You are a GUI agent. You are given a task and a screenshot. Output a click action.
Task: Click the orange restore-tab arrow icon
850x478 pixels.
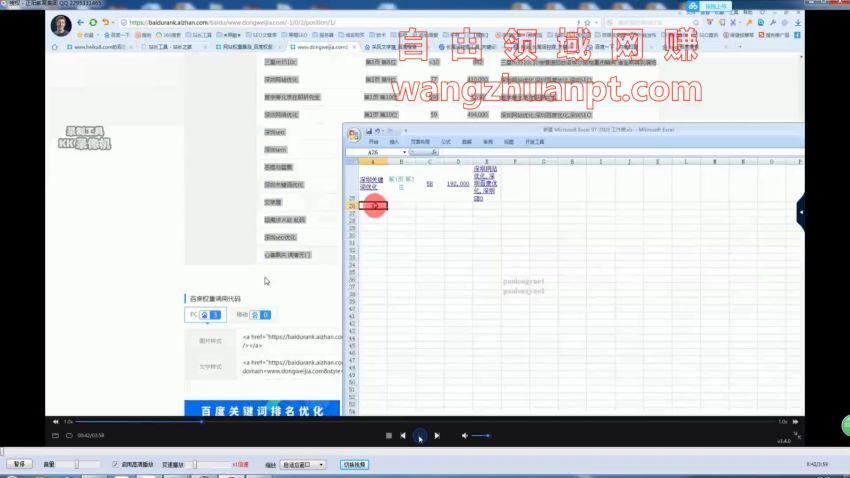pyautogui.click(x=106, y=23)
